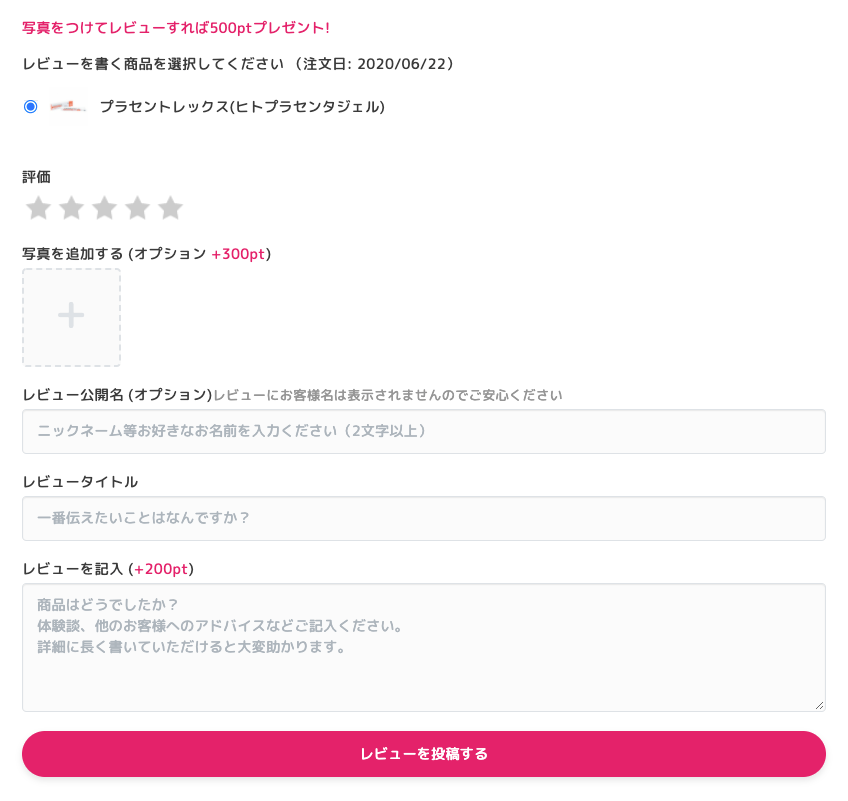The height and width of the screenshot is (801, 848).
Task: Click the textarea resize handle corner
Action: click(x=819, y=705)
